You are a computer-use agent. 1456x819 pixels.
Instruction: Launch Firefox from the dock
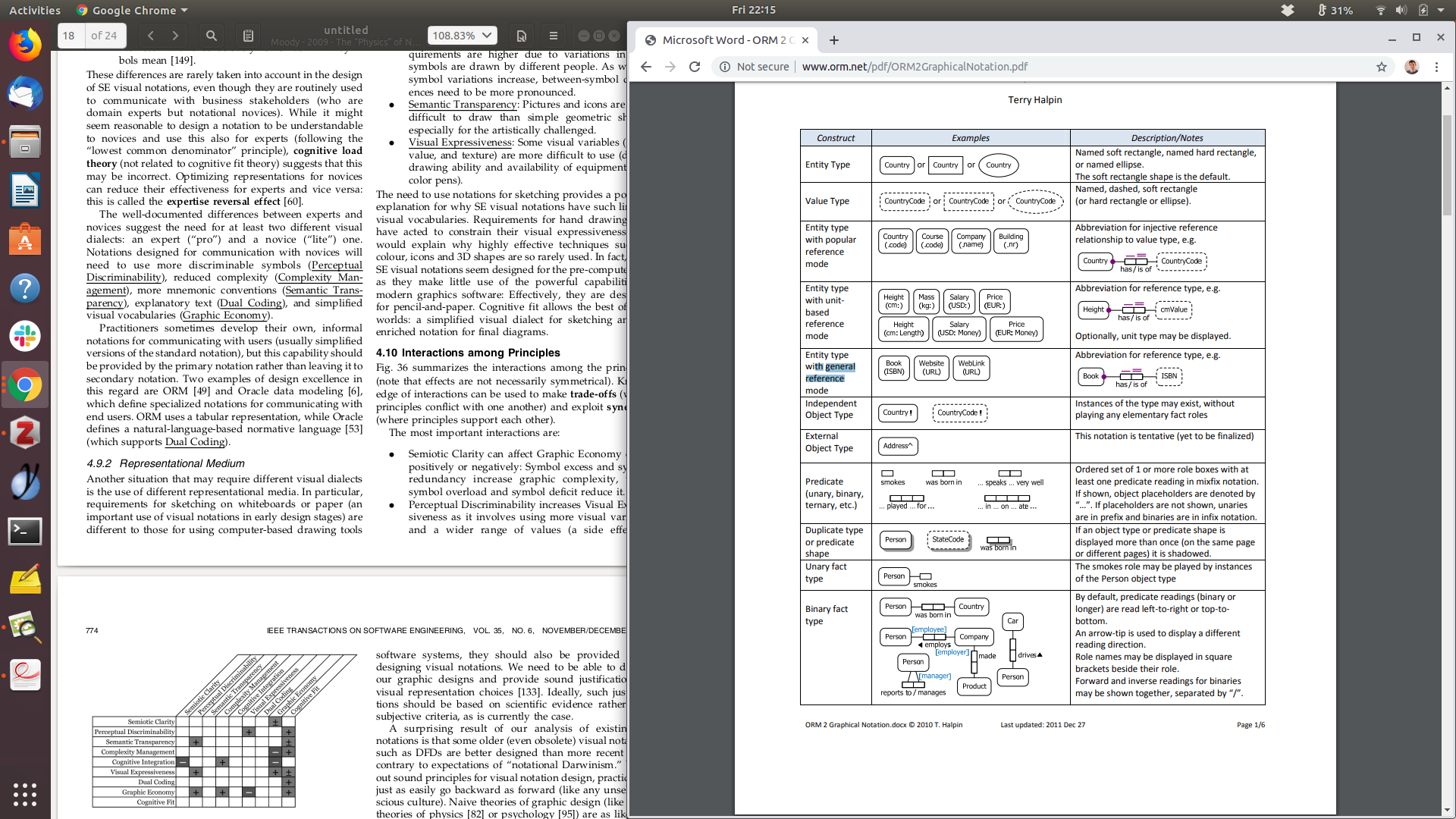(x=25, y=45)
